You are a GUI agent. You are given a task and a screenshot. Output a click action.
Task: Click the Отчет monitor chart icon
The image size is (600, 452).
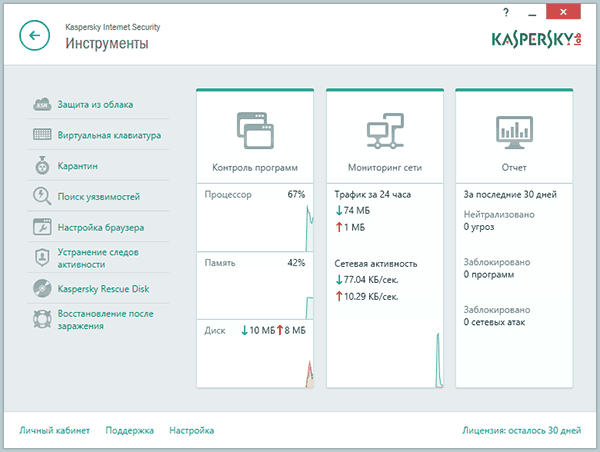click(x=514, y=132)
